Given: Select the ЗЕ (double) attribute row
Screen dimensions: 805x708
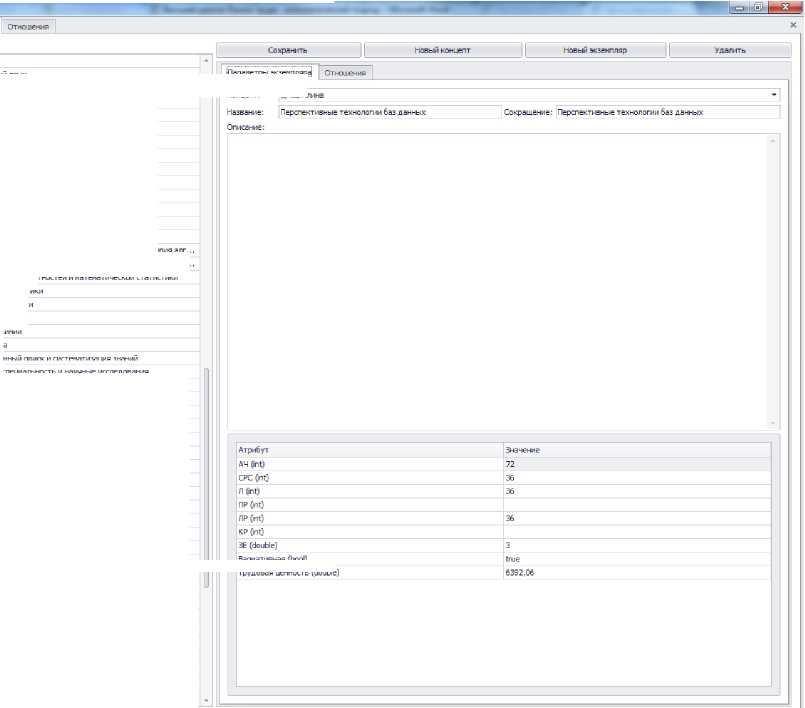Looking at the screenshot, I should [504, 545].
